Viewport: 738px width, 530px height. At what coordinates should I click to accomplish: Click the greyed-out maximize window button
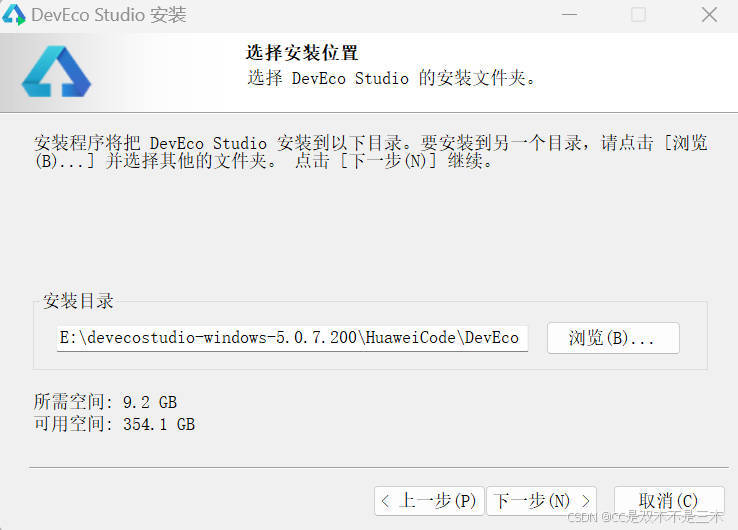click(638, 15)
